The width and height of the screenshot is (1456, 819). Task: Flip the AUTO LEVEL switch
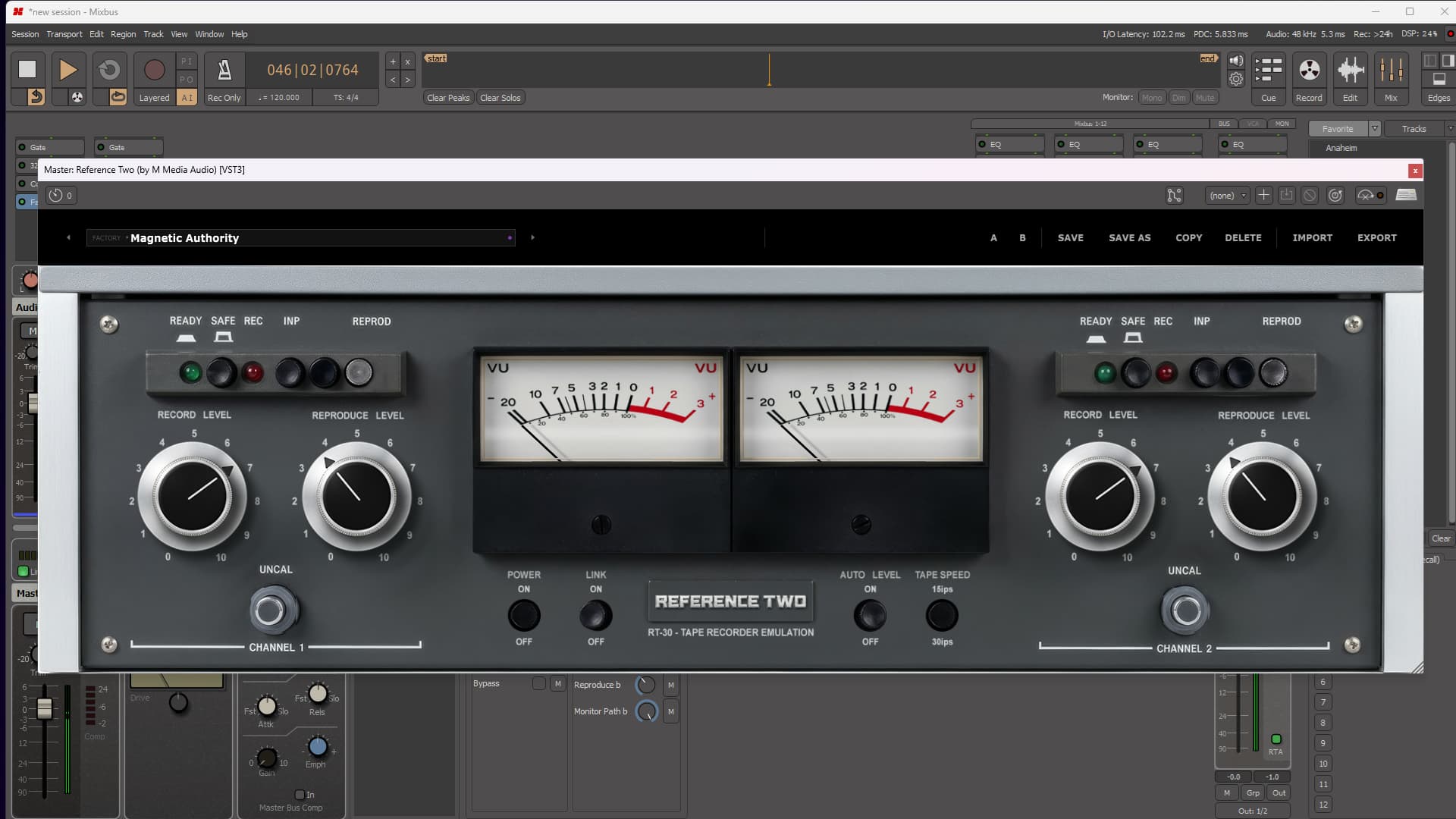click(x=870, y=615)
